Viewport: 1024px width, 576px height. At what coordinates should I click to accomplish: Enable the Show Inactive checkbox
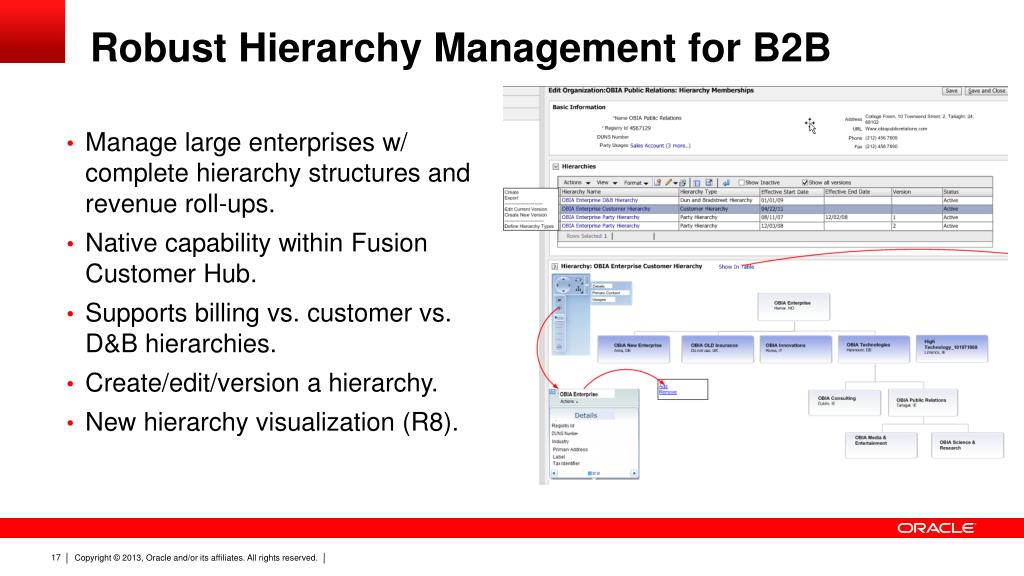tap(741, 183)
